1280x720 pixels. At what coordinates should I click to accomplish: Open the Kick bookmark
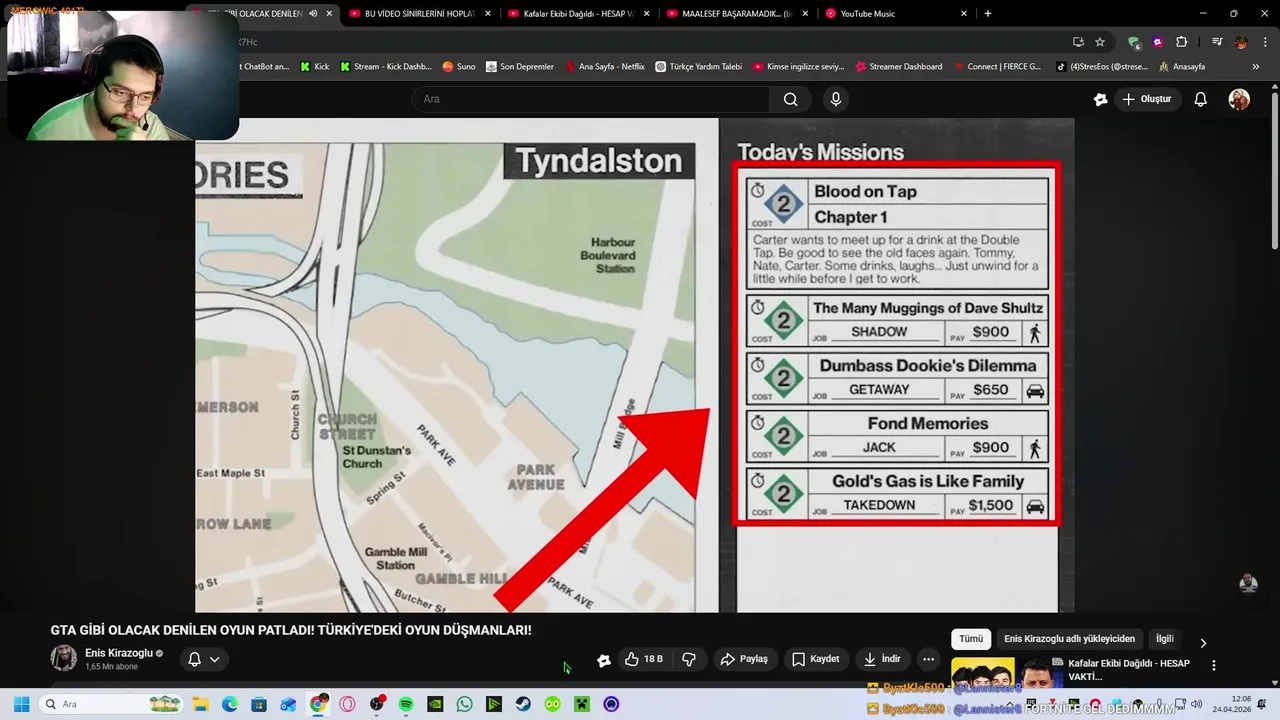click(x=313, y=67)
